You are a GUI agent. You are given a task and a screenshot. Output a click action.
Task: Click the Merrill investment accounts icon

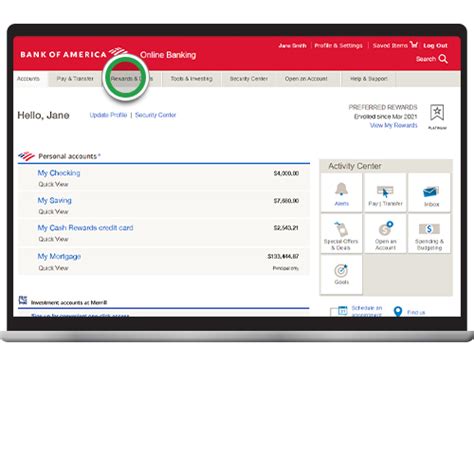coord(23,300)
